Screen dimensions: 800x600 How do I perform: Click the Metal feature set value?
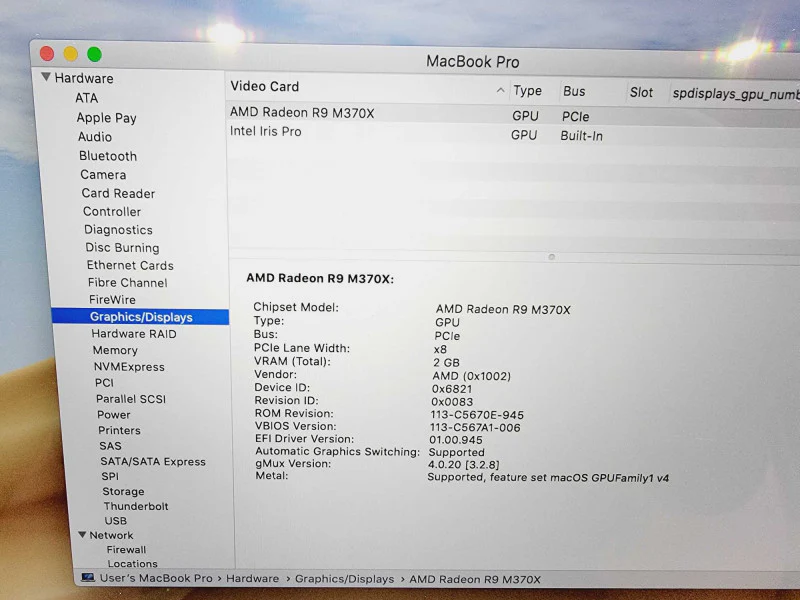pyautogui.click(x=548, y=478)
